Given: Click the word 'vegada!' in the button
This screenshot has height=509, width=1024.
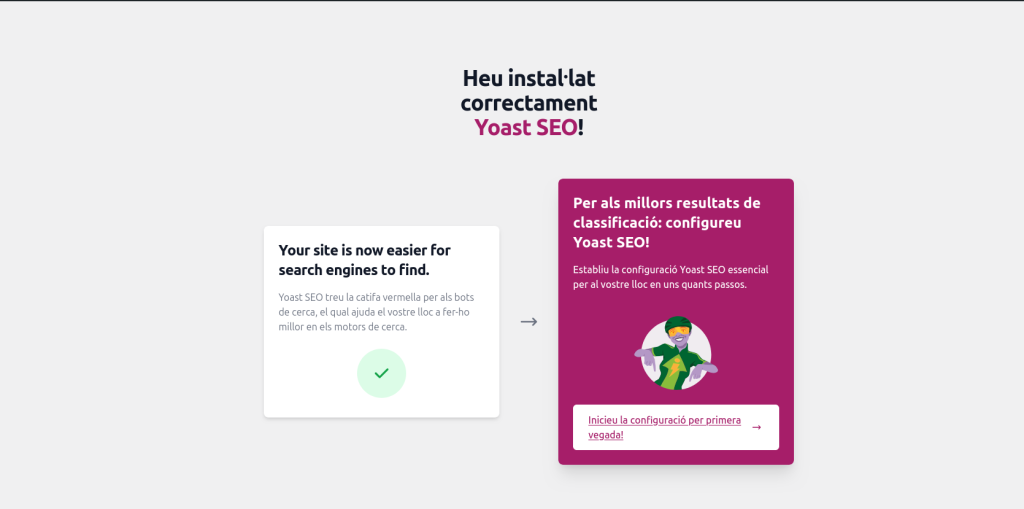Looking at the screenshot, I should 606,435.
